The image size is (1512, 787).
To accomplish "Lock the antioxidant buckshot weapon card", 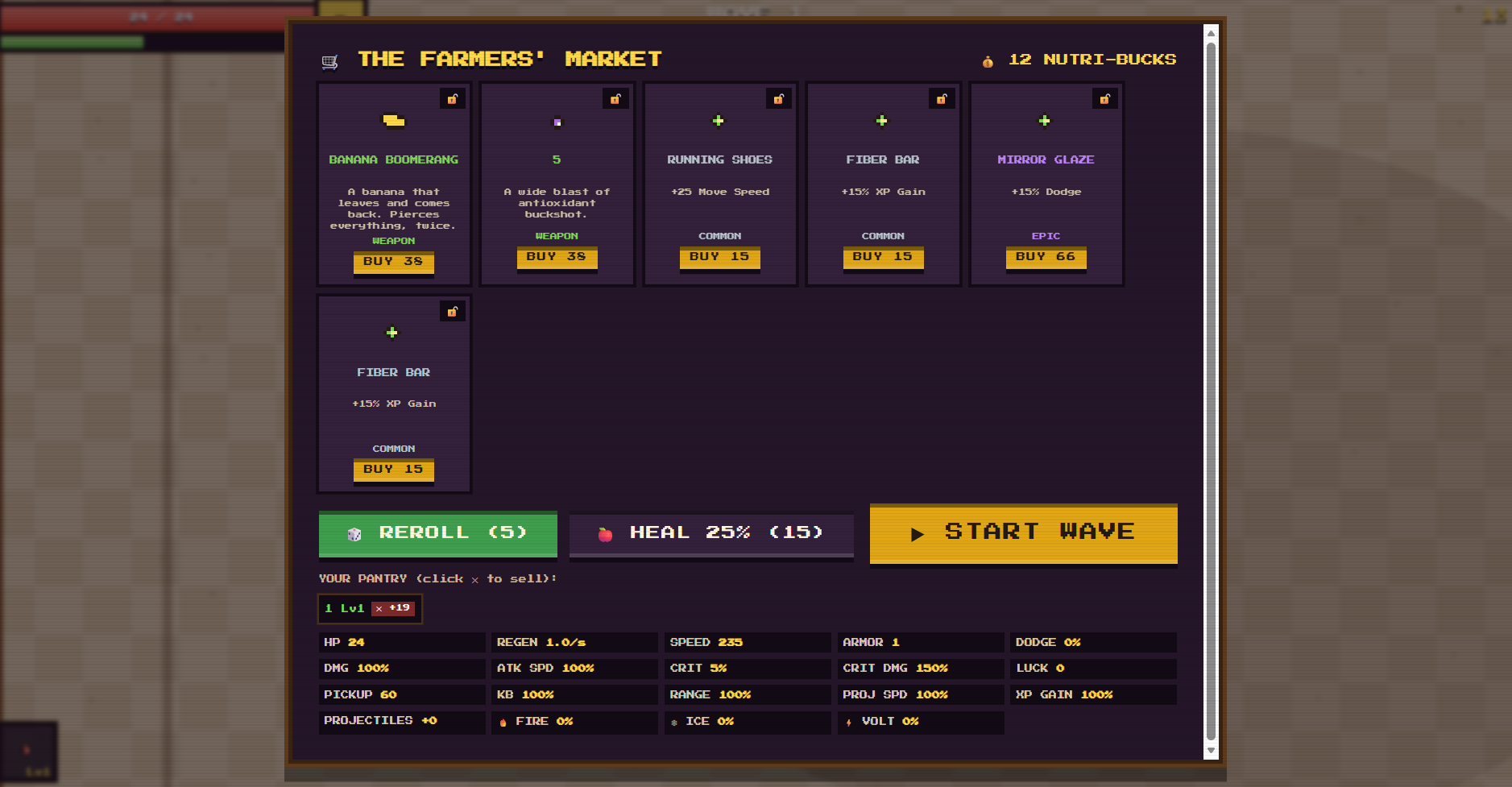I will (615, 99).
